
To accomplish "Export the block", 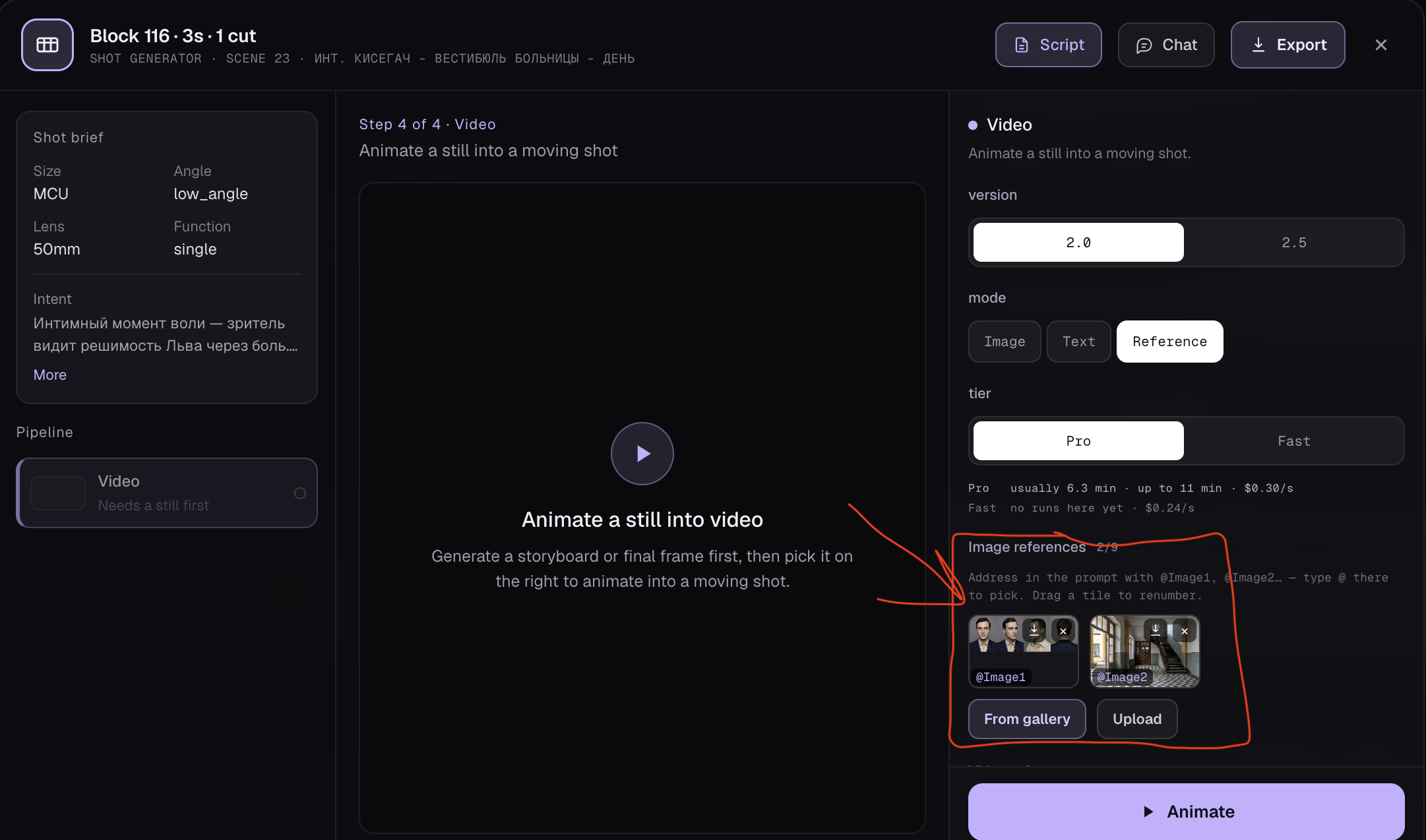I will tap(1287, 45).
